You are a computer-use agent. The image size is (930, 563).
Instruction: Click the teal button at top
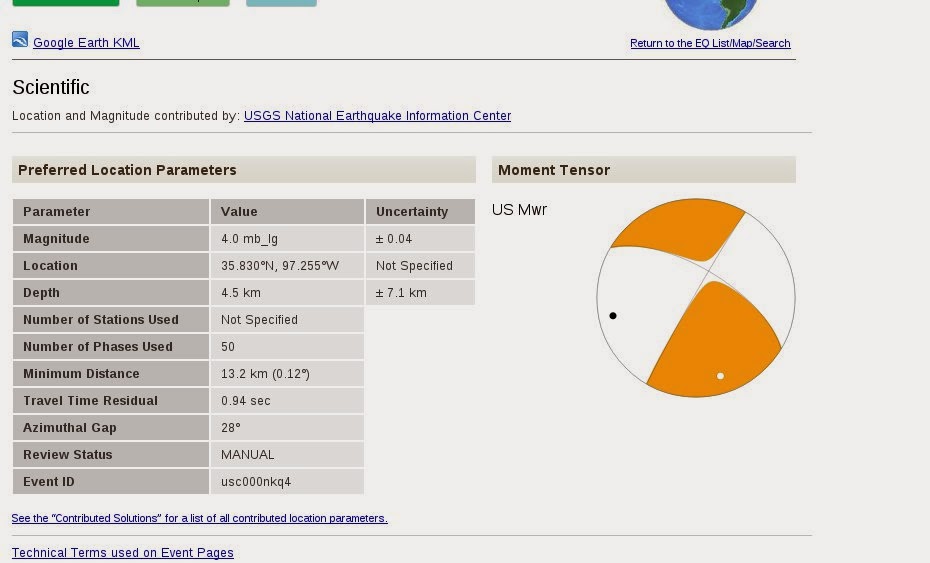[281, 3]
